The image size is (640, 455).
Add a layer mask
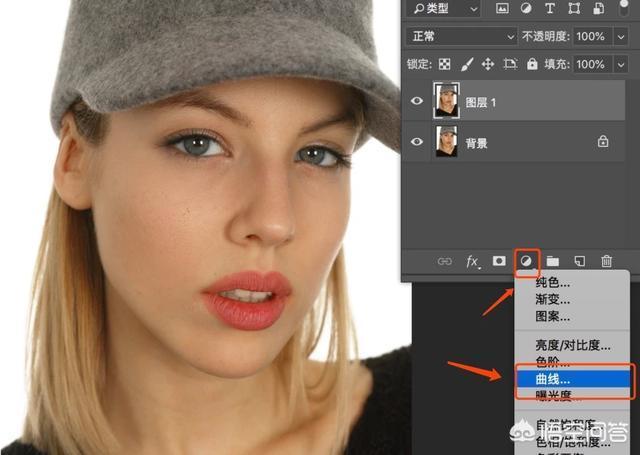coord(500,262)
